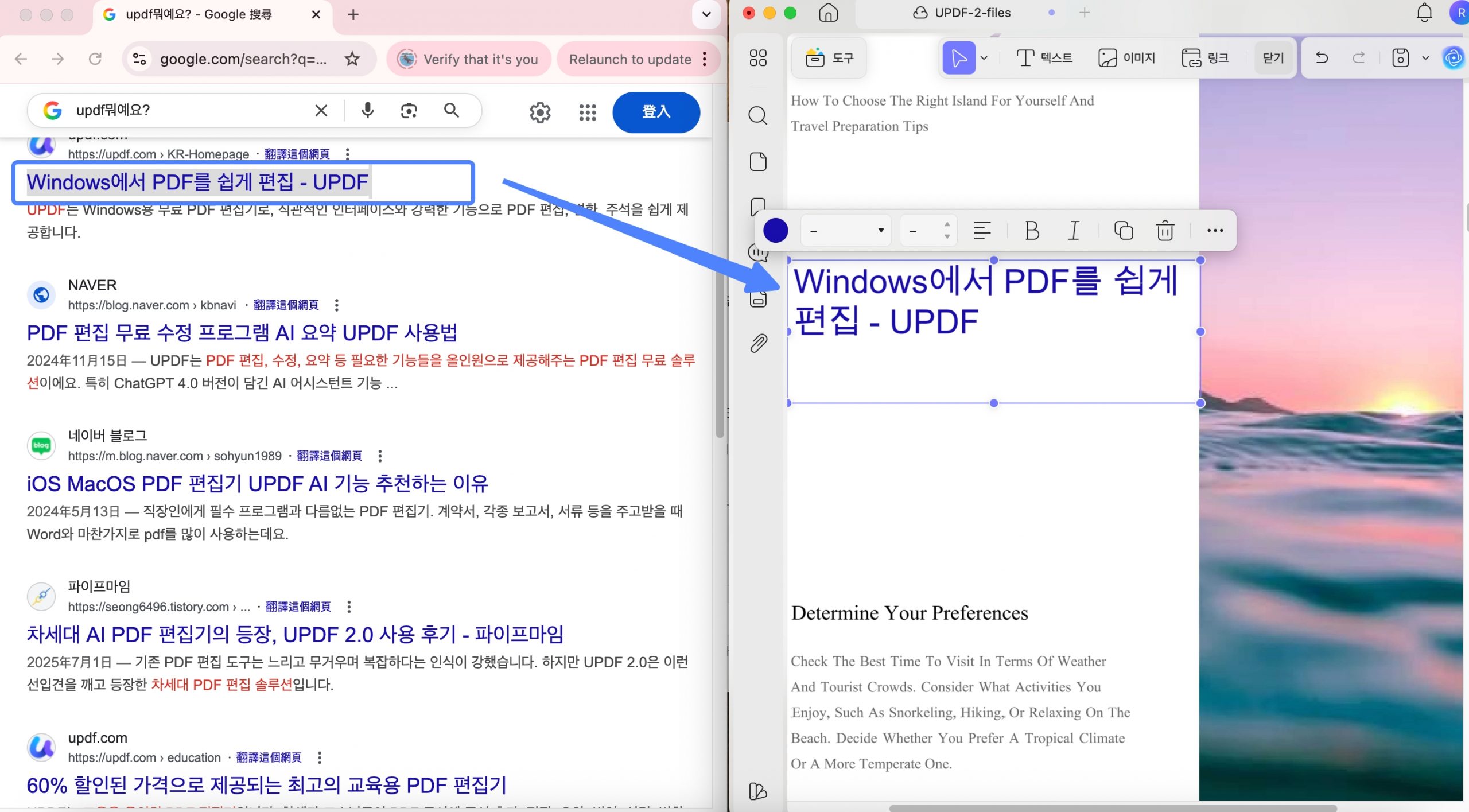Open Google Lens image search icon

(409, 110)
